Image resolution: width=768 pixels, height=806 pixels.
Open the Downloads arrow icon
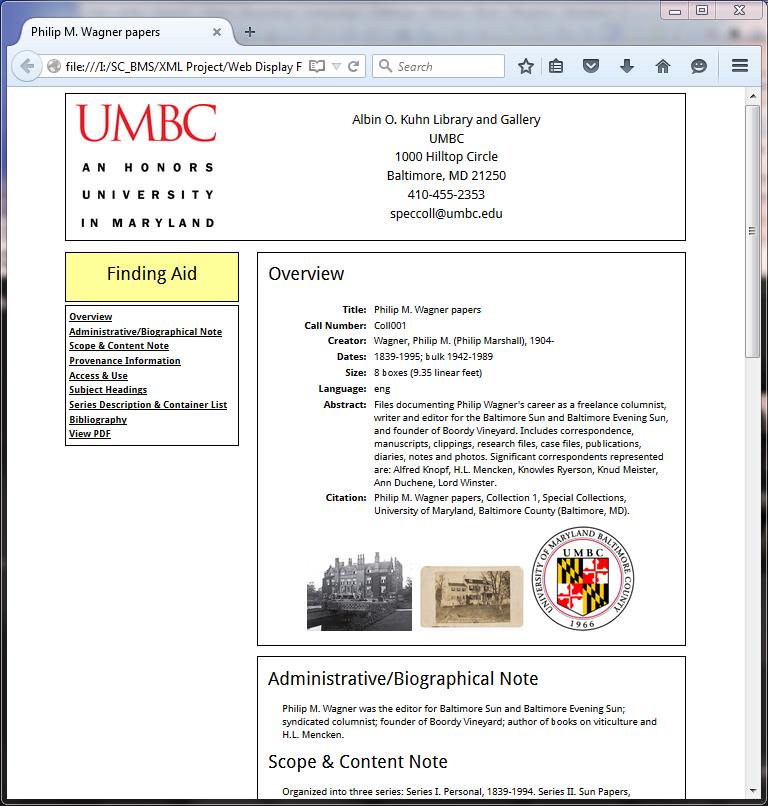pos(627,66)
